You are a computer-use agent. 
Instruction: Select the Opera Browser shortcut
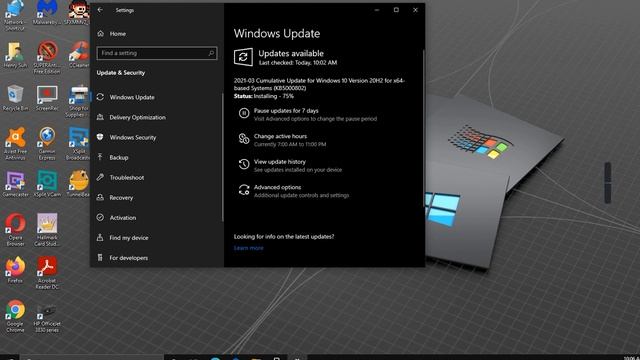(x=15, y=230)
